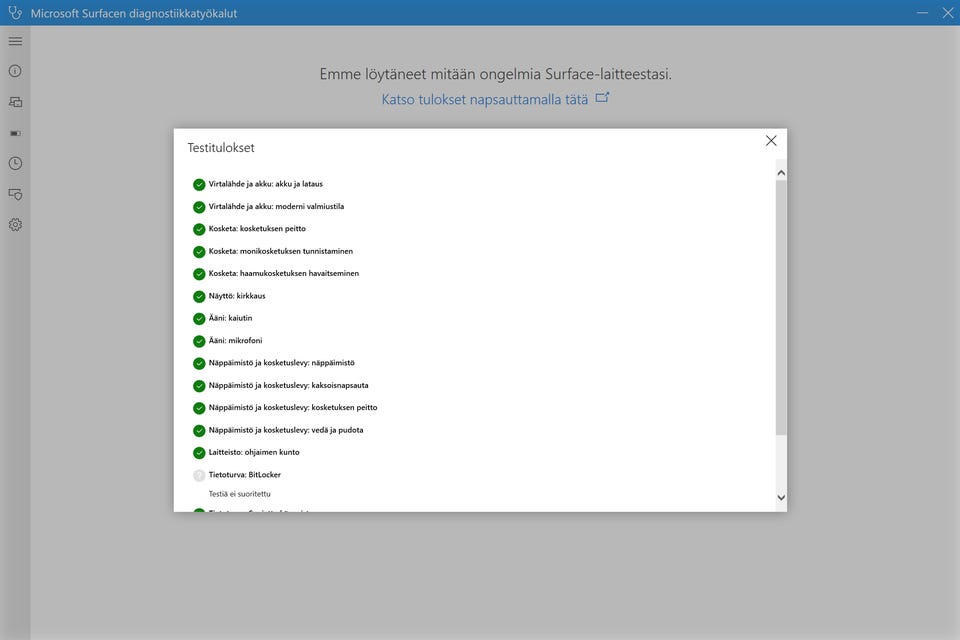This screenshot has width=960, height=640.
Task: Click the stethoscope app icon in title bar
Action: (15, 12)
